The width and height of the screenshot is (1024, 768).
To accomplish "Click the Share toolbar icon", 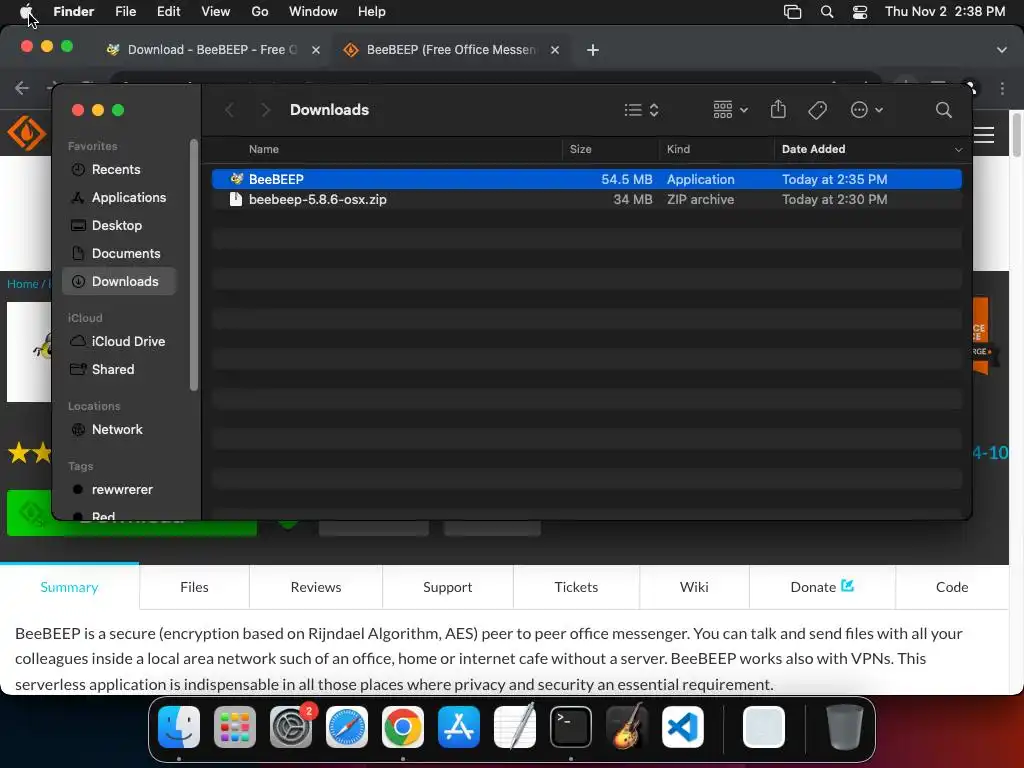I will [778, 109].
